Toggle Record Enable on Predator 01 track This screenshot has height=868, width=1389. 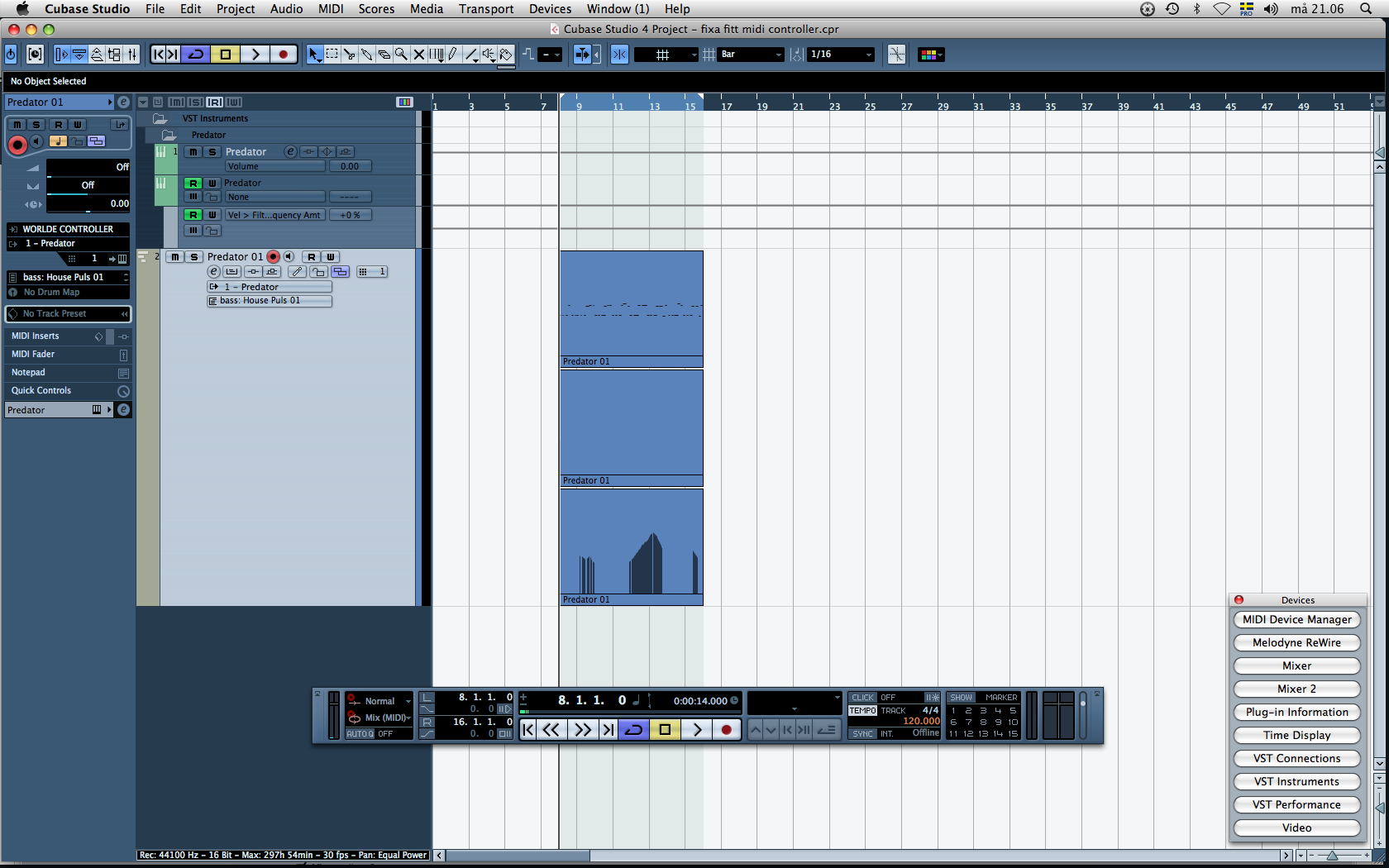click(274, 257)
